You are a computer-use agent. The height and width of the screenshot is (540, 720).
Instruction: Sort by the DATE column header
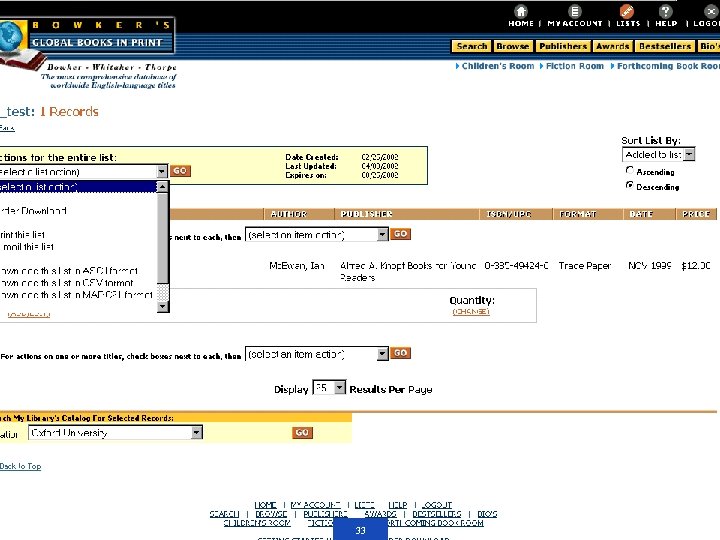click(x=641, y=214)
